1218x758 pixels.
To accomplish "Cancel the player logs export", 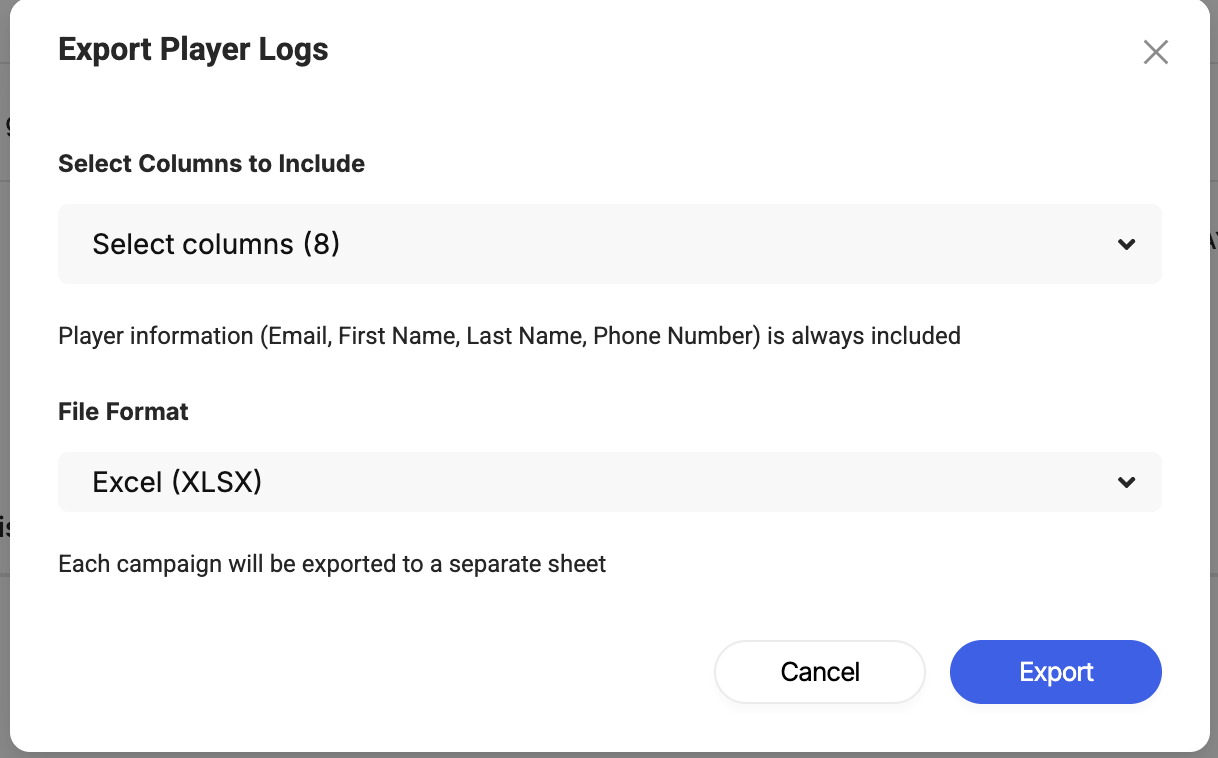I will [820, 672].
